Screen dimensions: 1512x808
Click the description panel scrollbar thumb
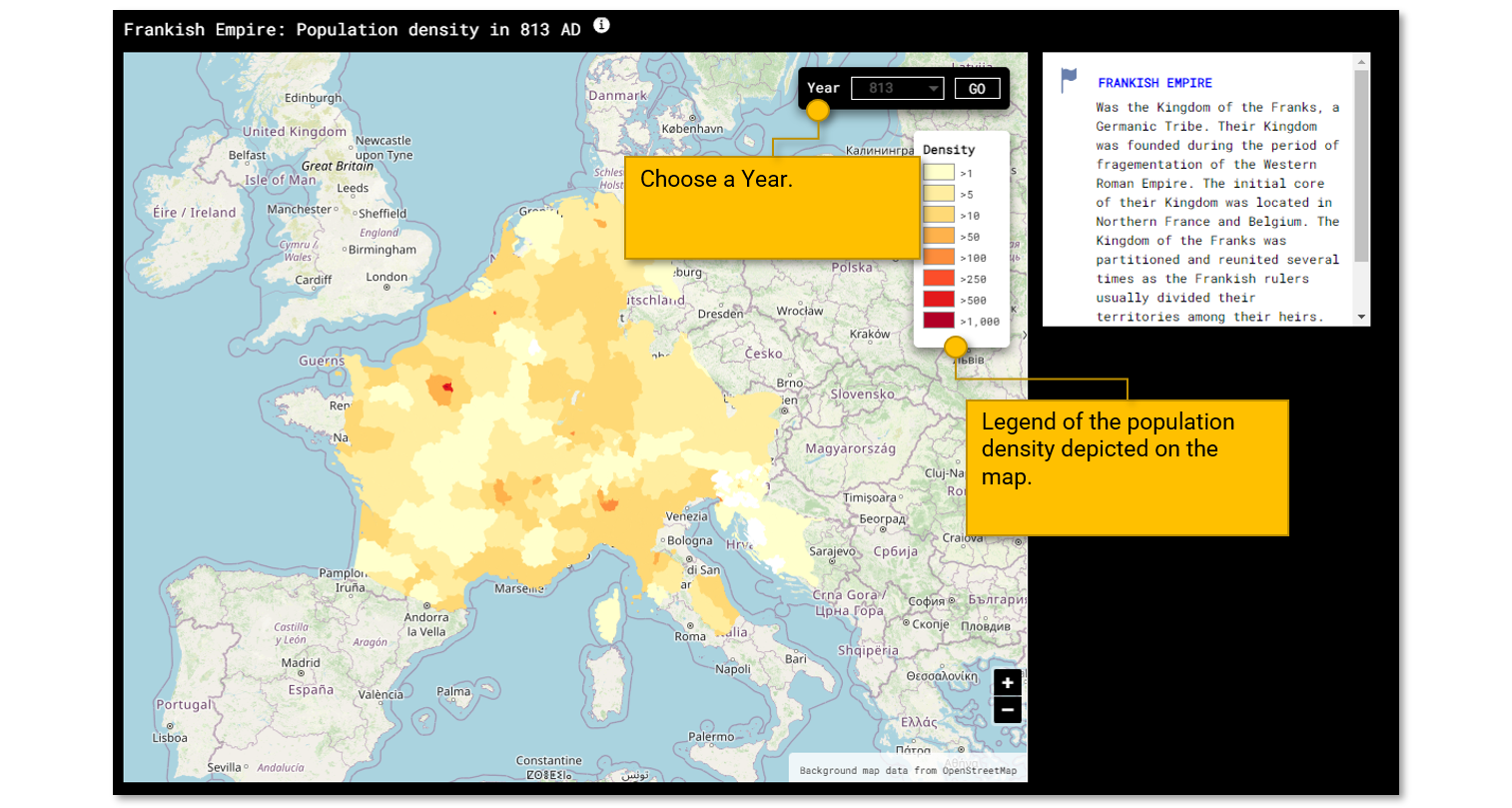1361,166
